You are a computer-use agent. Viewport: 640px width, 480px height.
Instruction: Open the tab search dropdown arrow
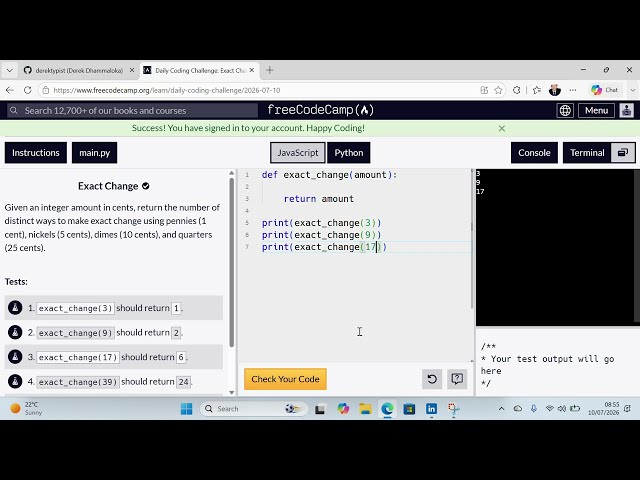pos(10,70)
